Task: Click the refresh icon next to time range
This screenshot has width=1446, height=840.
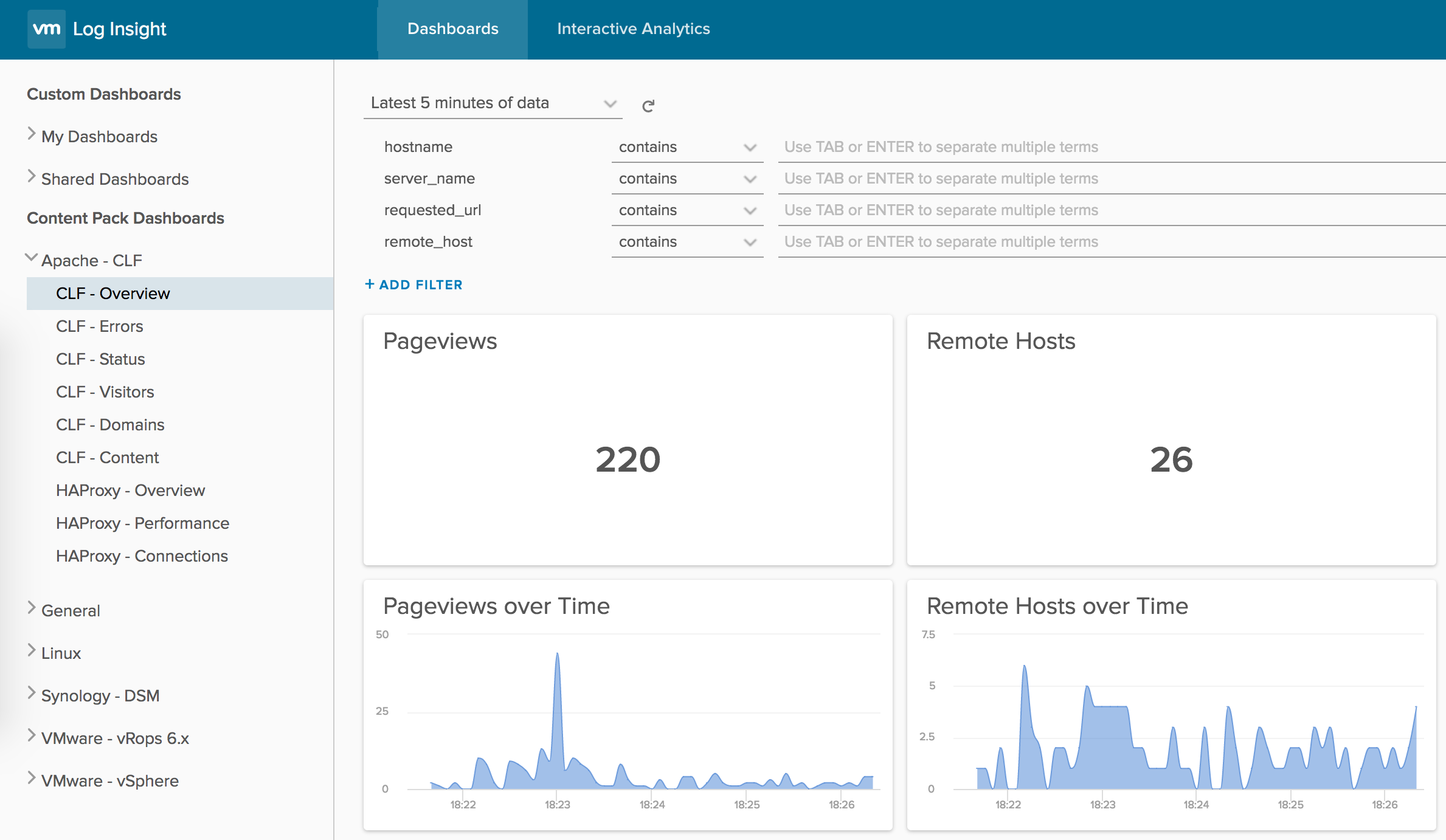Action: coord(648,106)
